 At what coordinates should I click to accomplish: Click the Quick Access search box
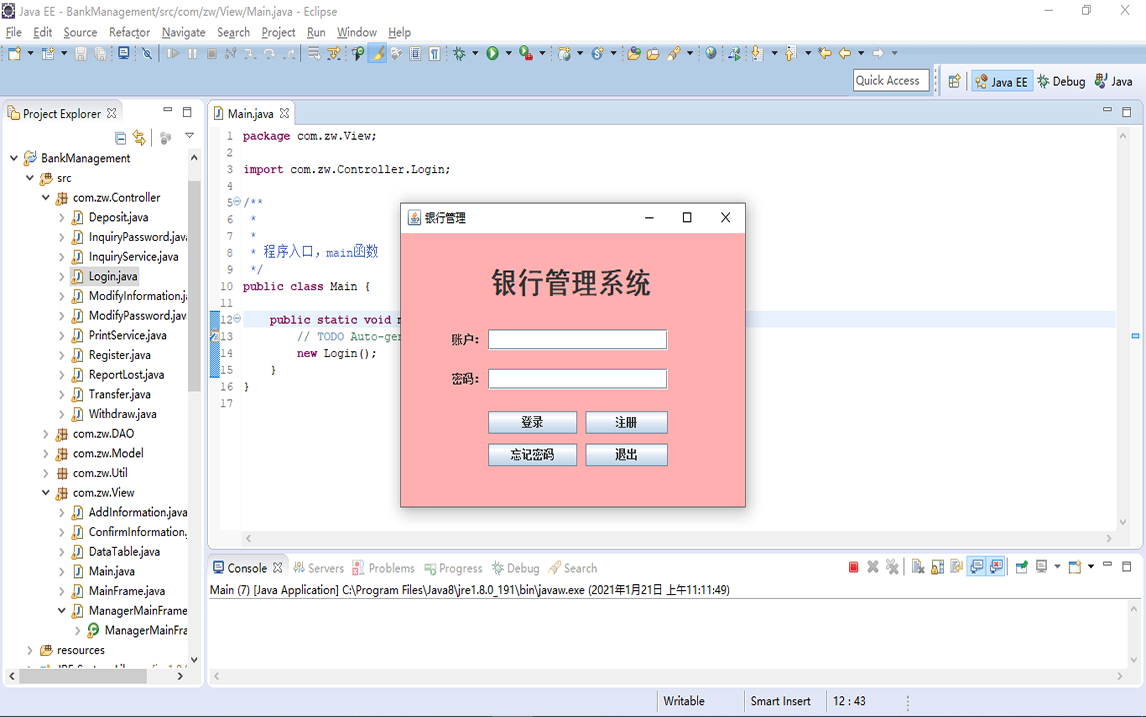891,80
